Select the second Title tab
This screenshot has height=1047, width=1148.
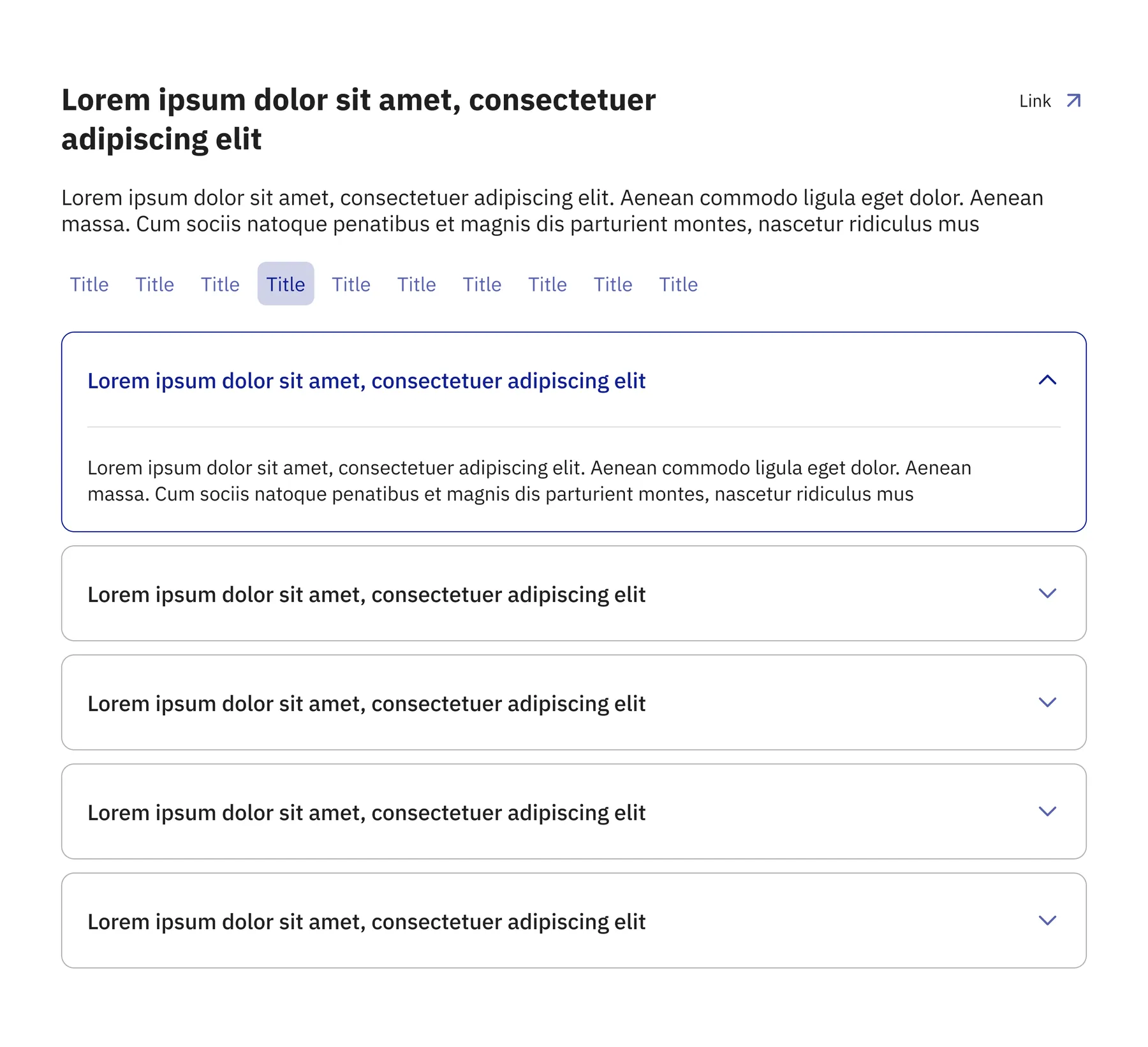pos(154,284)
